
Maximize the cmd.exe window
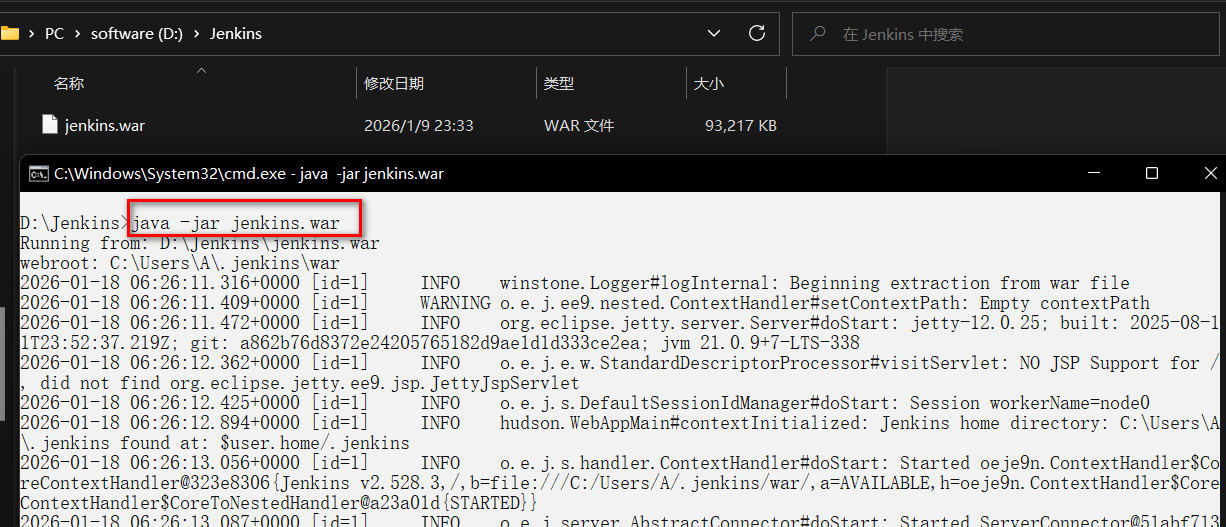click(x=1152, y=173)
